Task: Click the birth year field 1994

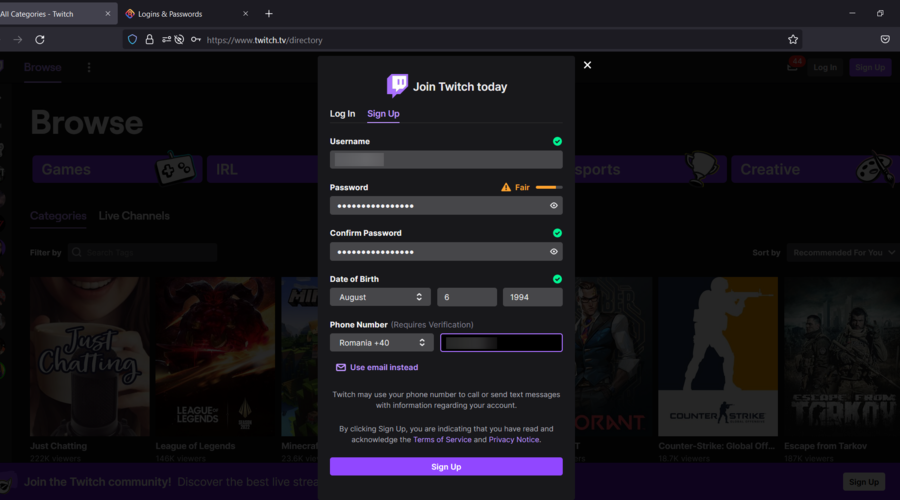Action: (533, 297)
